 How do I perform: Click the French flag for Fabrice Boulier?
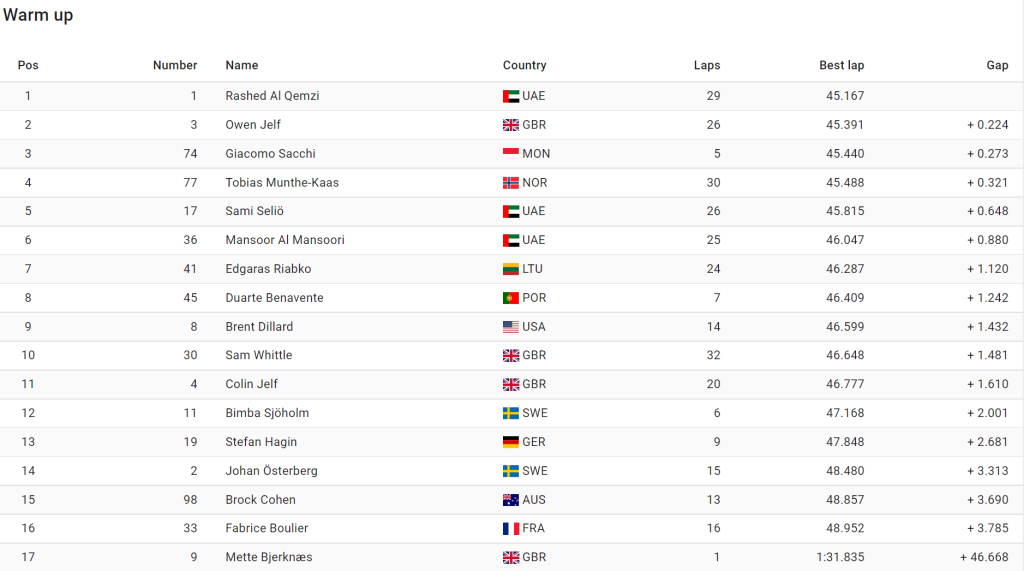[511, 528]
